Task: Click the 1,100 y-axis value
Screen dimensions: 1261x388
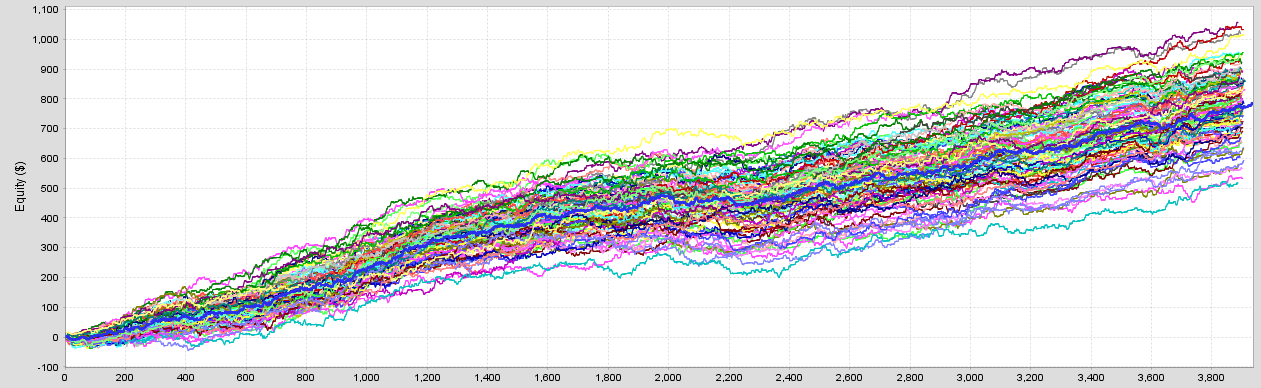Action: (x=45, y=9)
